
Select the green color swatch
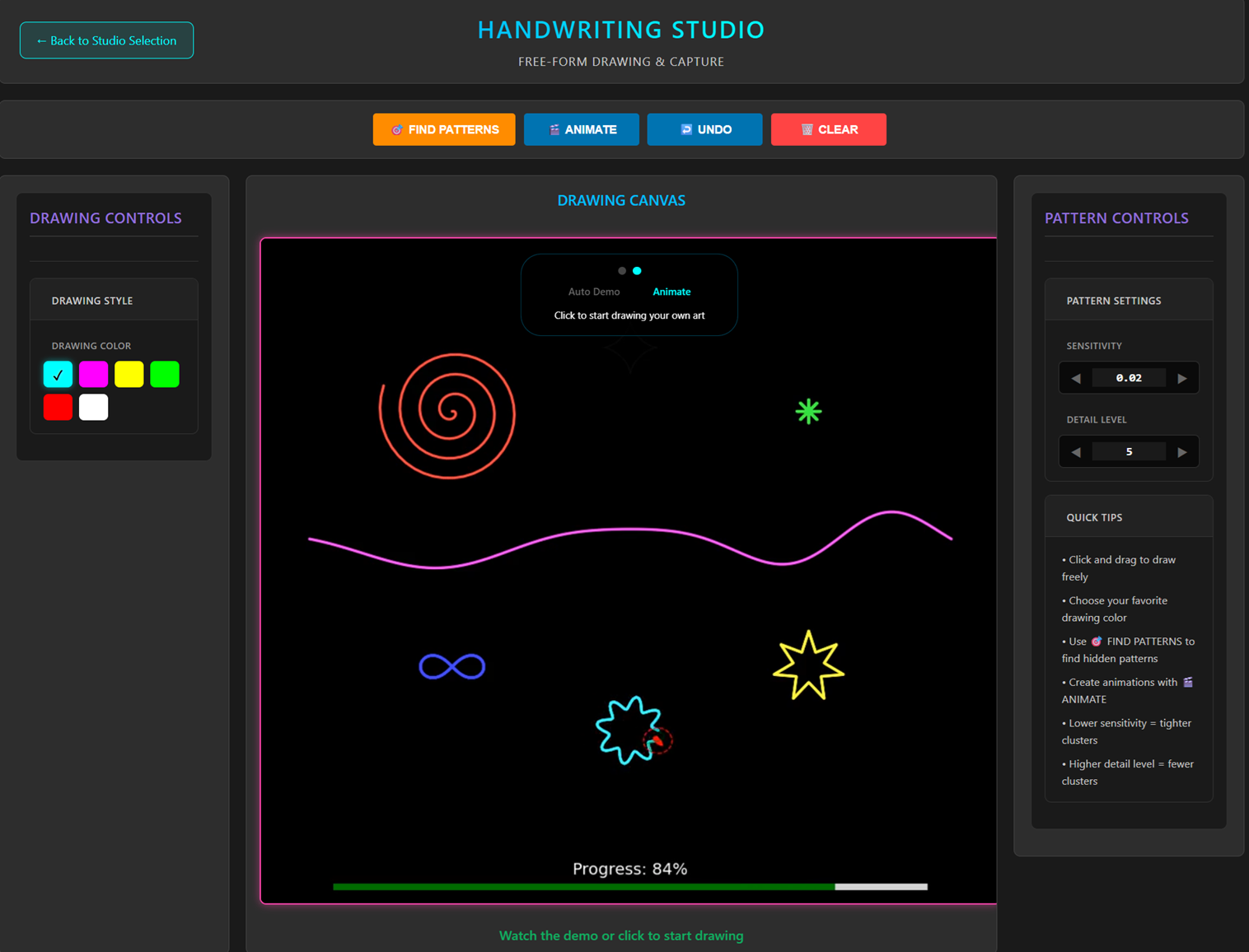pyautogui.click(x=165, y=375)
